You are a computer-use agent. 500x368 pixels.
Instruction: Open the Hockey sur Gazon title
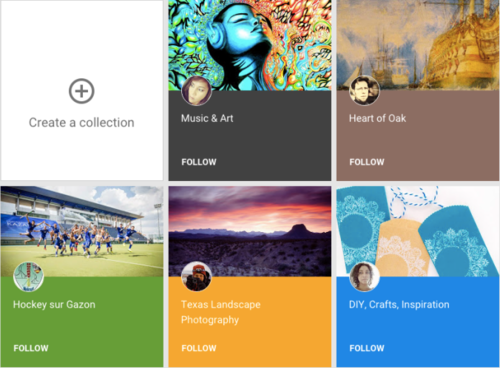pos(54,305)
